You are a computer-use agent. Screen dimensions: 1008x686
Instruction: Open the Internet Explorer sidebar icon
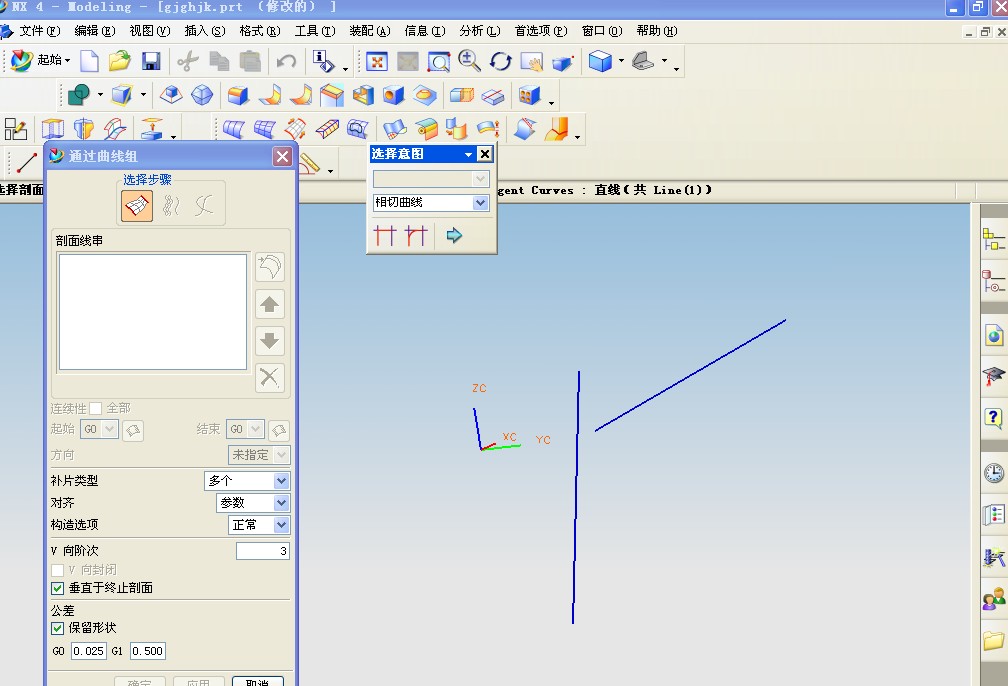[x=994, y=334]
